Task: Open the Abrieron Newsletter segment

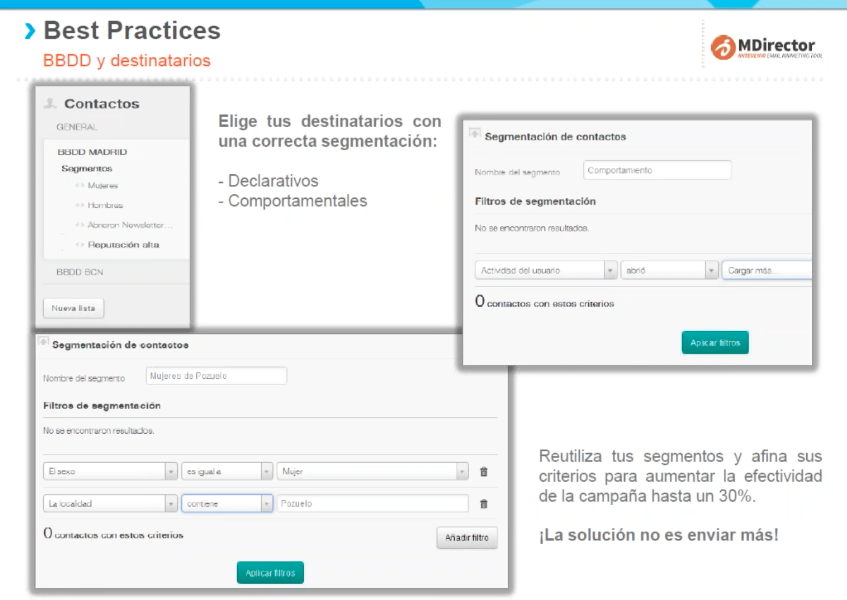Action: pyautogui.click(x=130, y=225)
